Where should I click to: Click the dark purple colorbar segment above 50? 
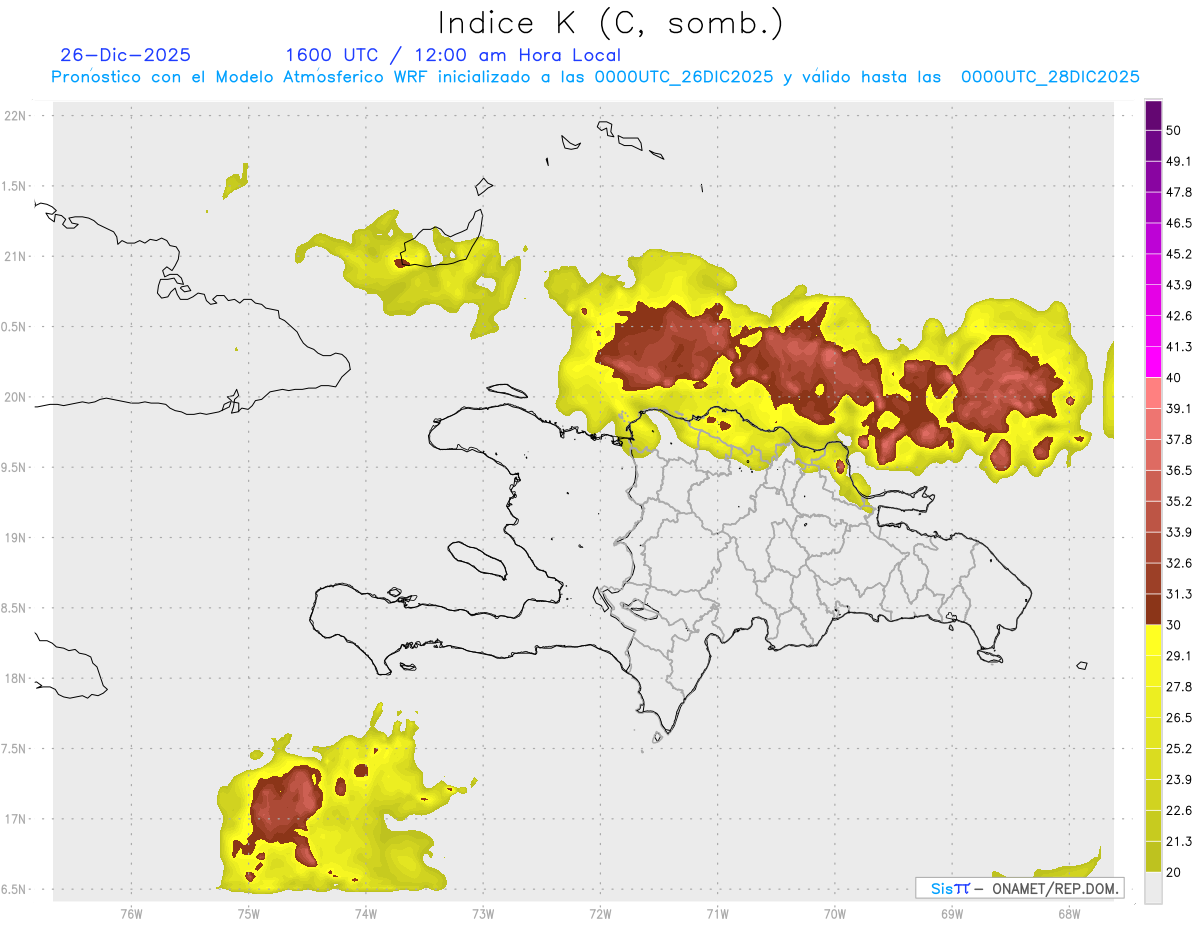(x=1153, y=116)
